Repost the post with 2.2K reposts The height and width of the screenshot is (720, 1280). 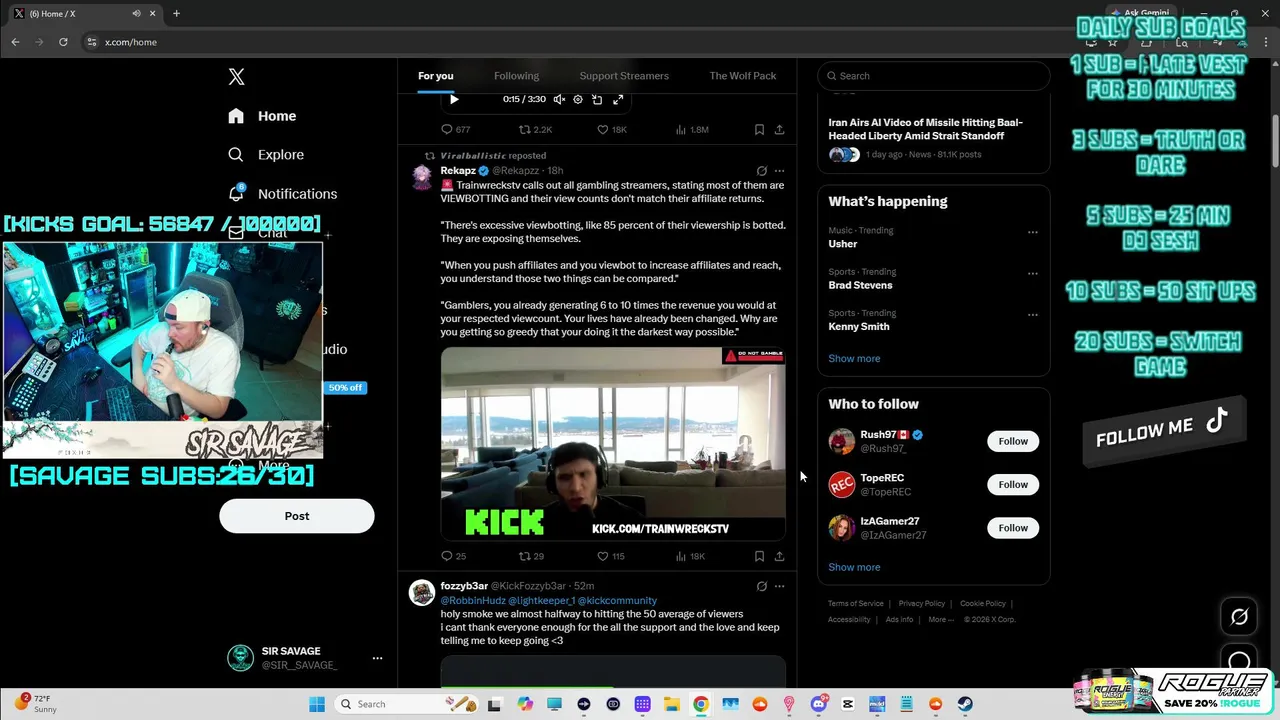tap(535, 130)
